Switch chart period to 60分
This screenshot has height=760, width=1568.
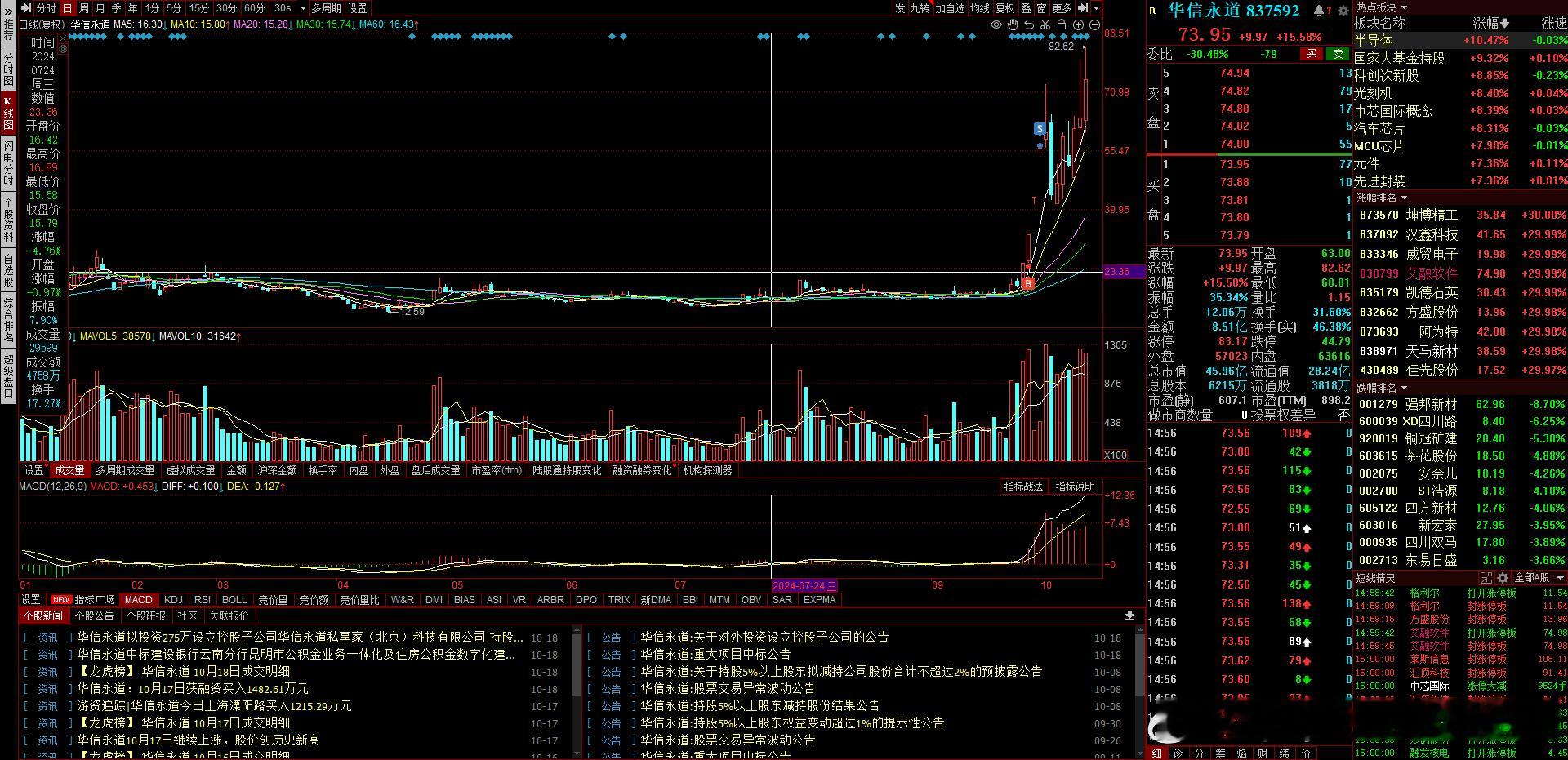point(255,8)
